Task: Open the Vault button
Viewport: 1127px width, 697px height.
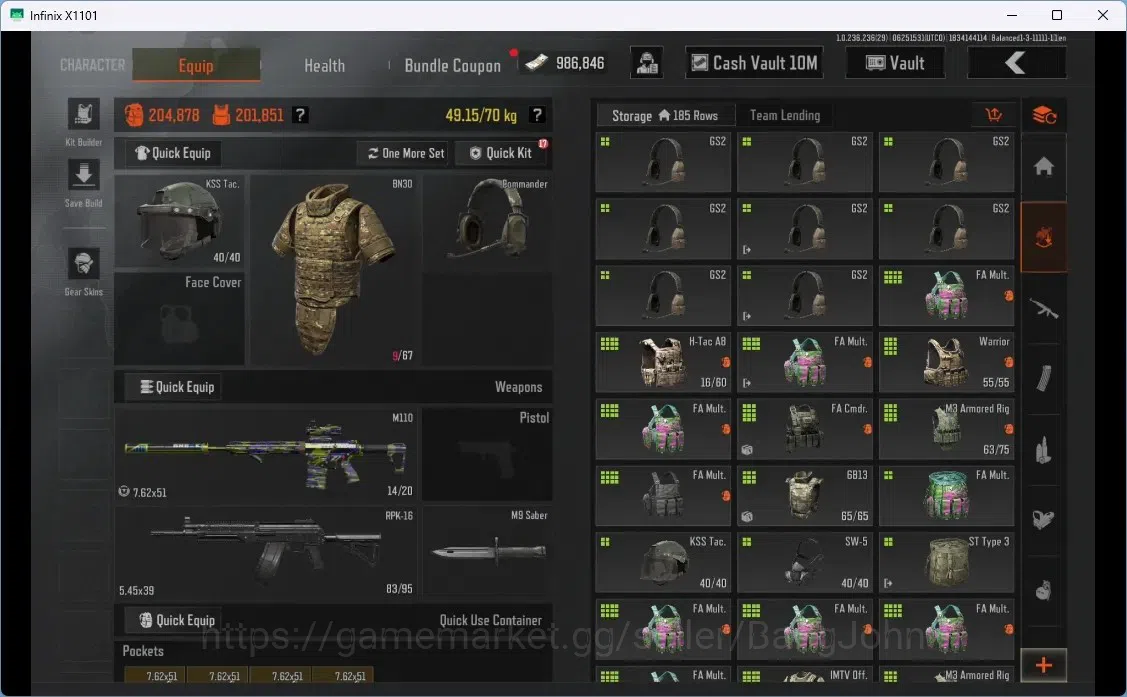Action: (895, 63)
